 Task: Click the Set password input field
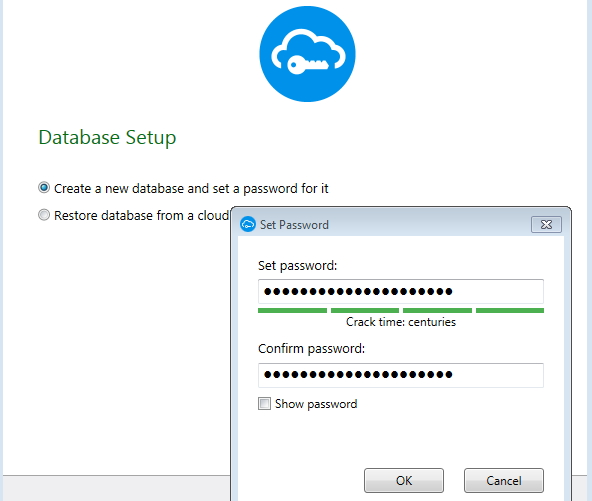[401, 291]
